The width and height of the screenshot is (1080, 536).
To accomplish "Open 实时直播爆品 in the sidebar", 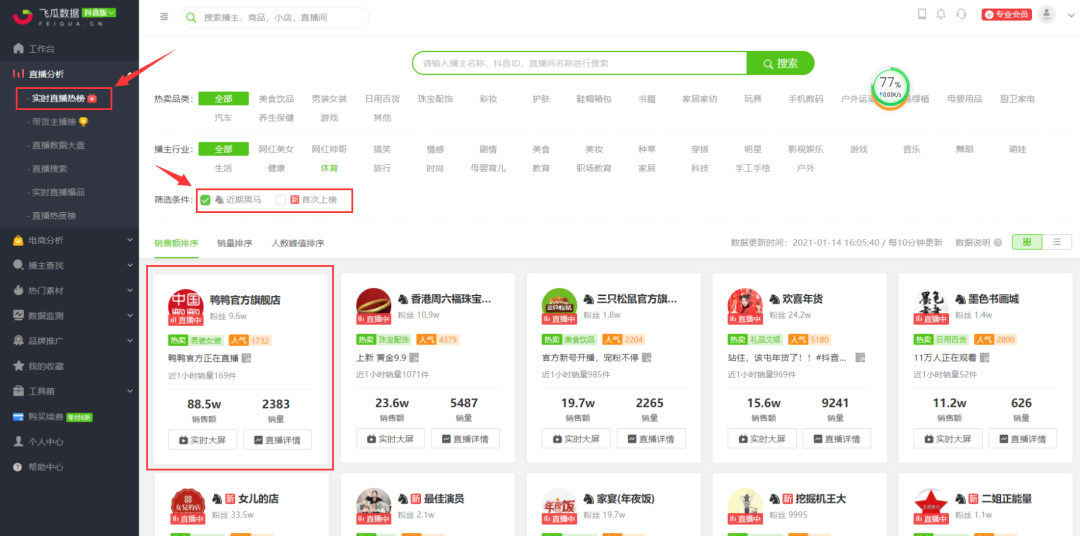I will coord(59,192).
